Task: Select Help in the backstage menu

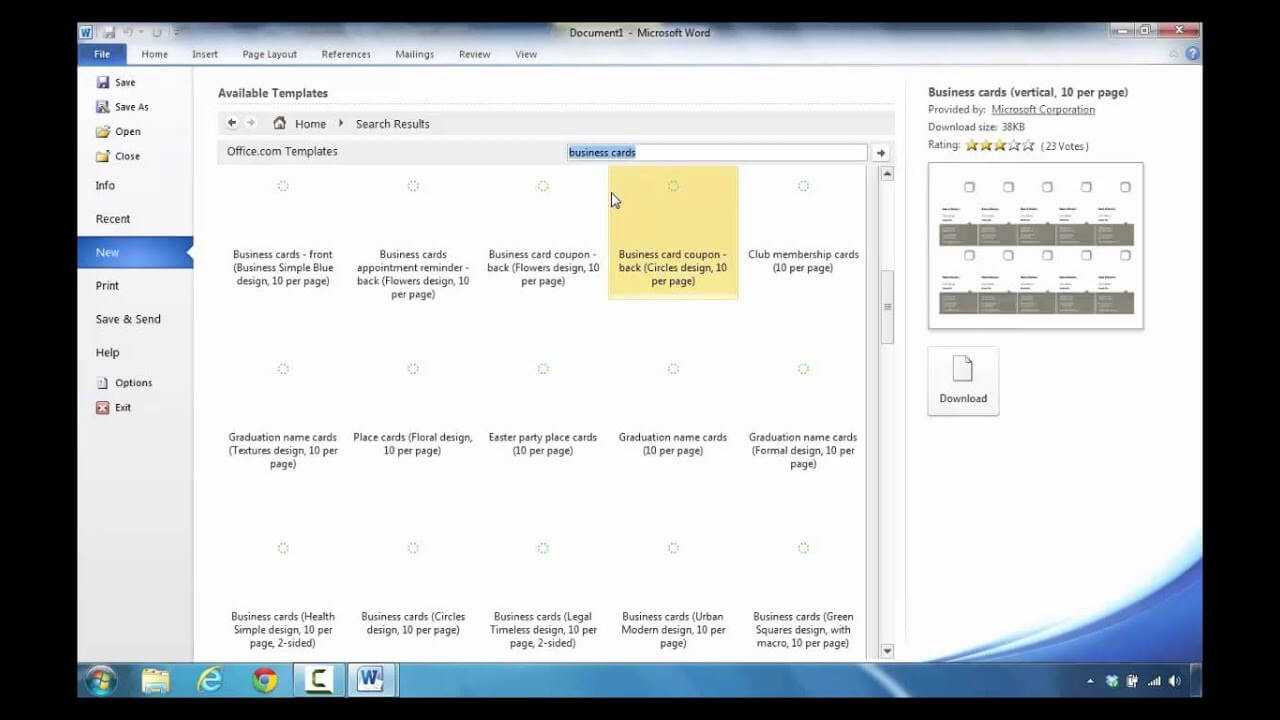Action: [107, 353]
